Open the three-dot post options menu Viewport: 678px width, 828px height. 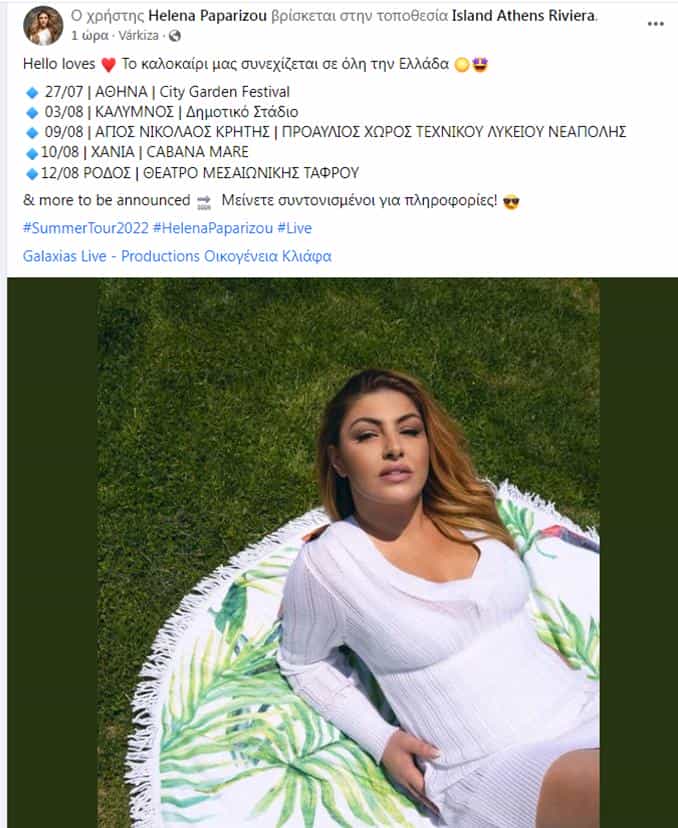click(x=655, y=24)
